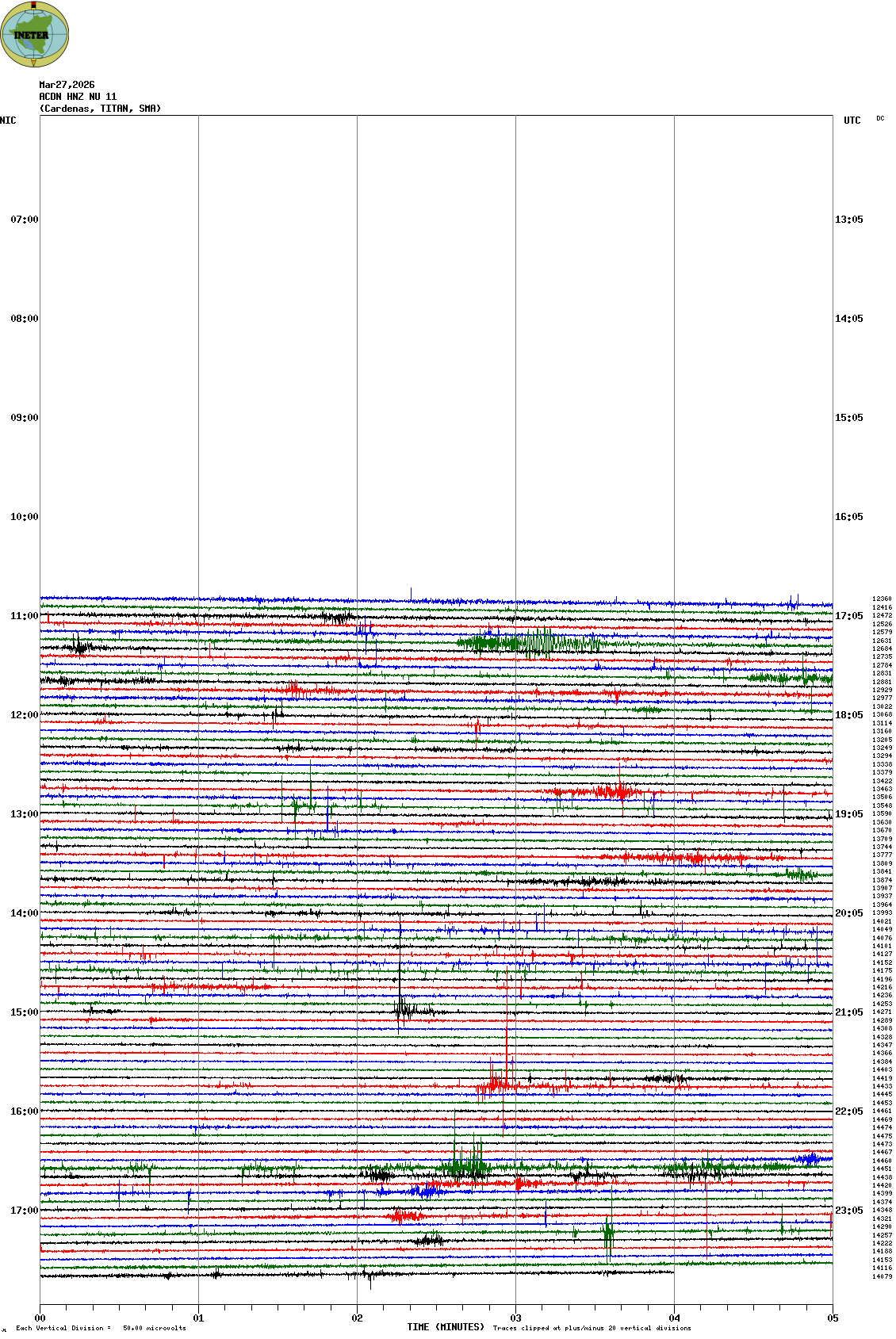The height and width of the screenshot is (1339, 896).
Task: Click the 13:05 UTC time label
Action: click(x=848, y=220)
